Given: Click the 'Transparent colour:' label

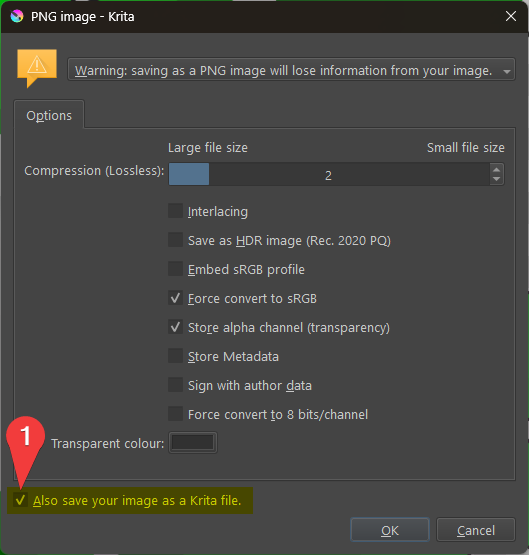Looking at the screenshot, I should [x=108, y=444].
